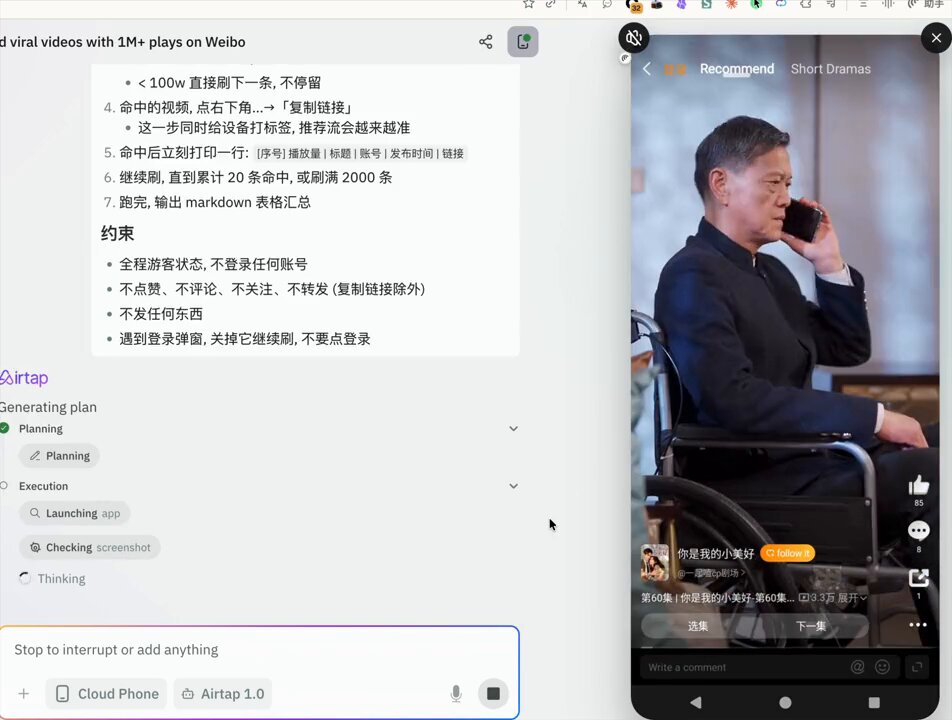The image size is (952, 720).
Task: Focus the Write a comment field
Action: [744, 667]
